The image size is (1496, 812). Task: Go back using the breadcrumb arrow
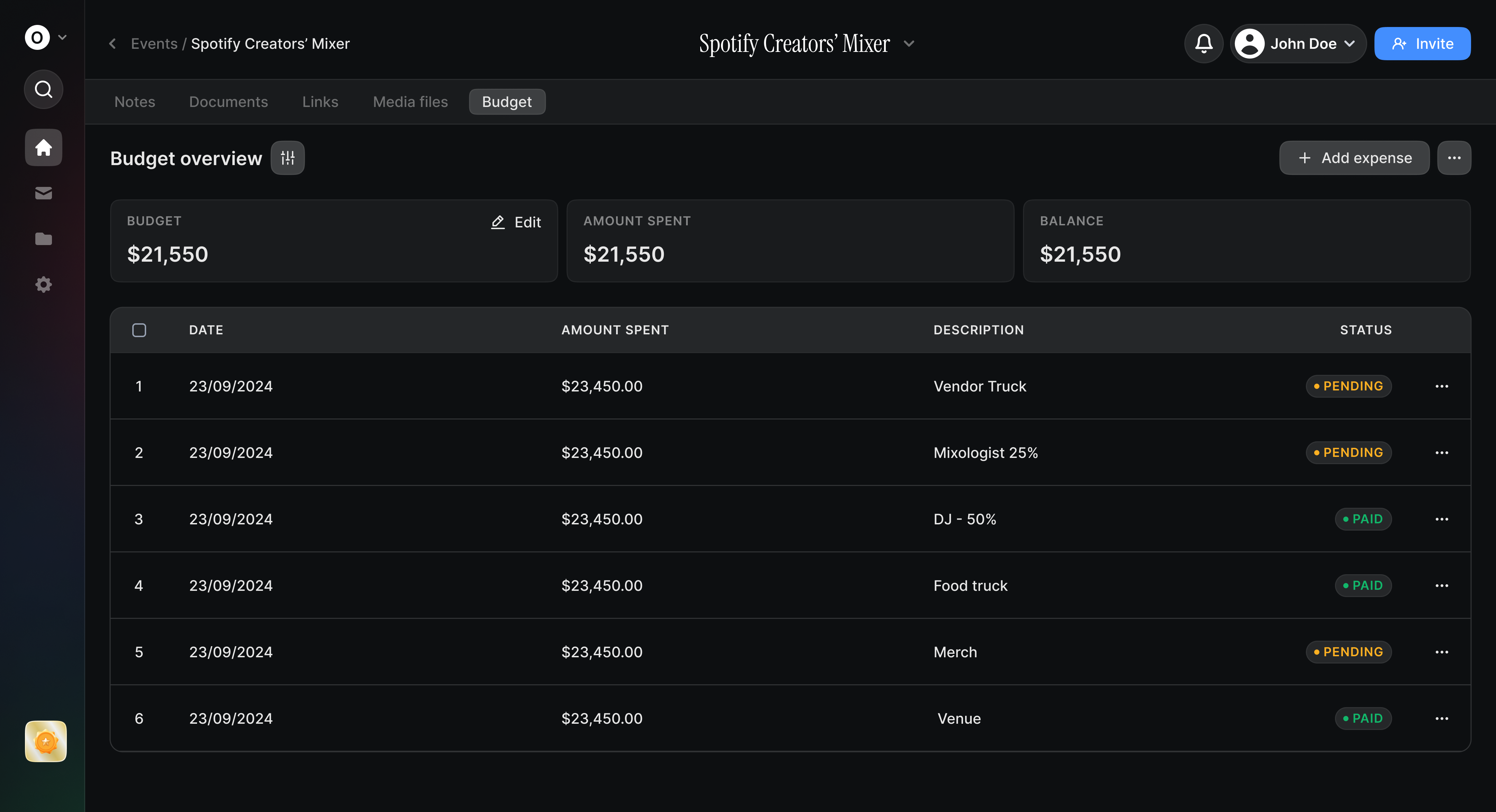(113, 44)
